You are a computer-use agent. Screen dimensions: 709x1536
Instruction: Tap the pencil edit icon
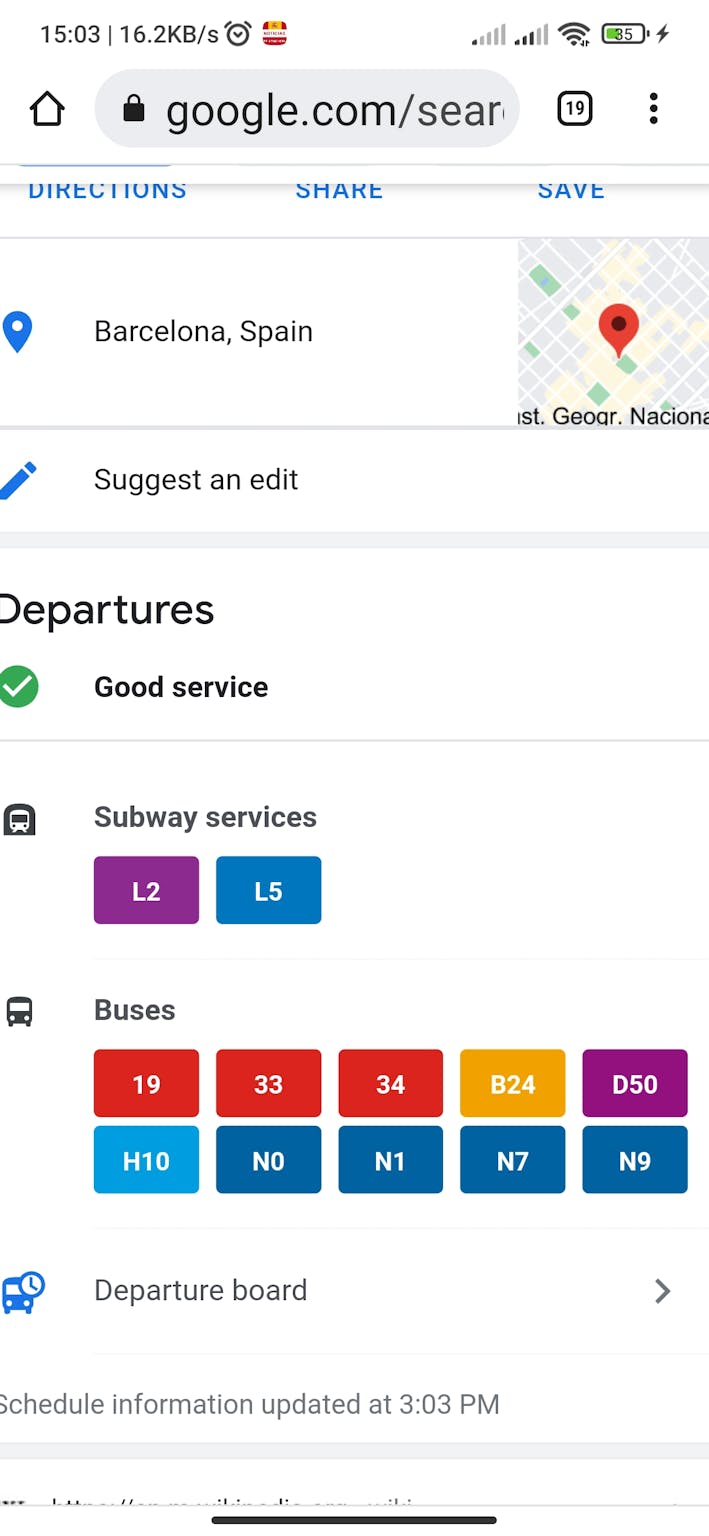point(18,480)
